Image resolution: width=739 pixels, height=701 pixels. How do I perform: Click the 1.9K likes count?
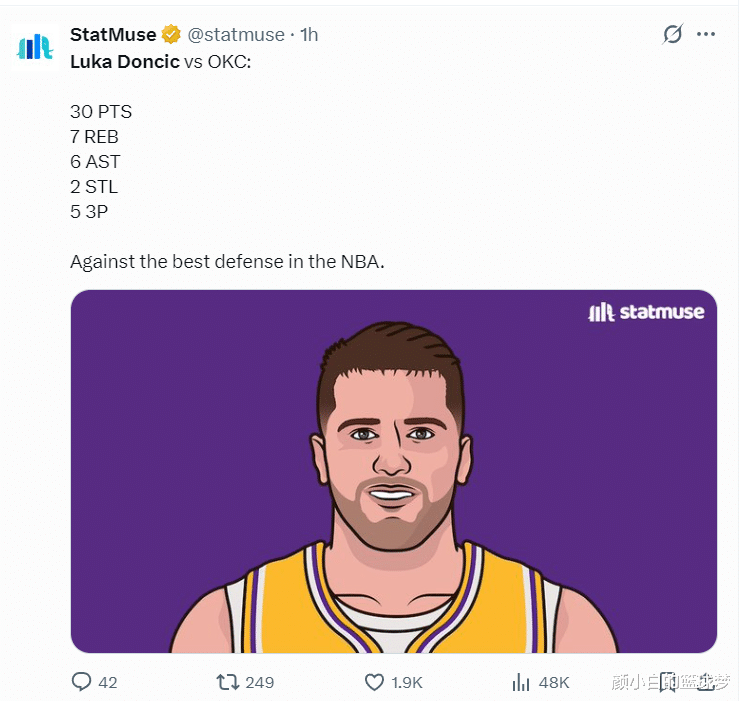[x=407, y=683]
